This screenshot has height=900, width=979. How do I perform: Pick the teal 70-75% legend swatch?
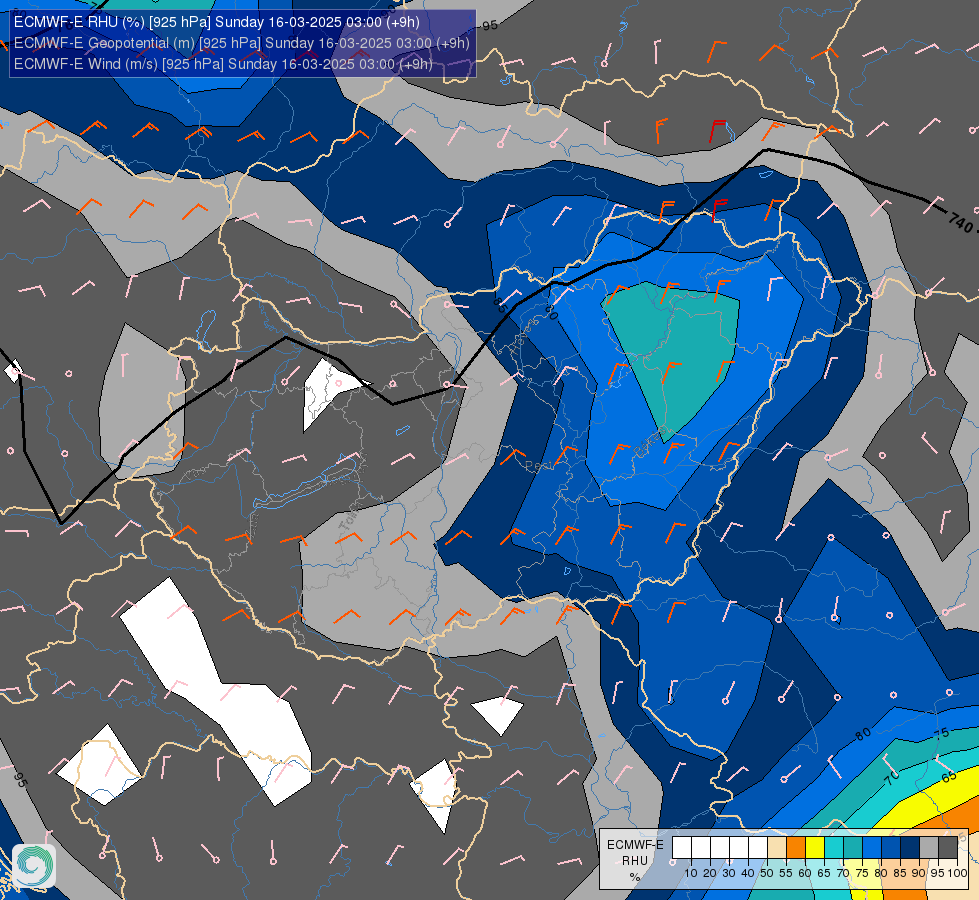pyautogui.click(x=853, y=848)
